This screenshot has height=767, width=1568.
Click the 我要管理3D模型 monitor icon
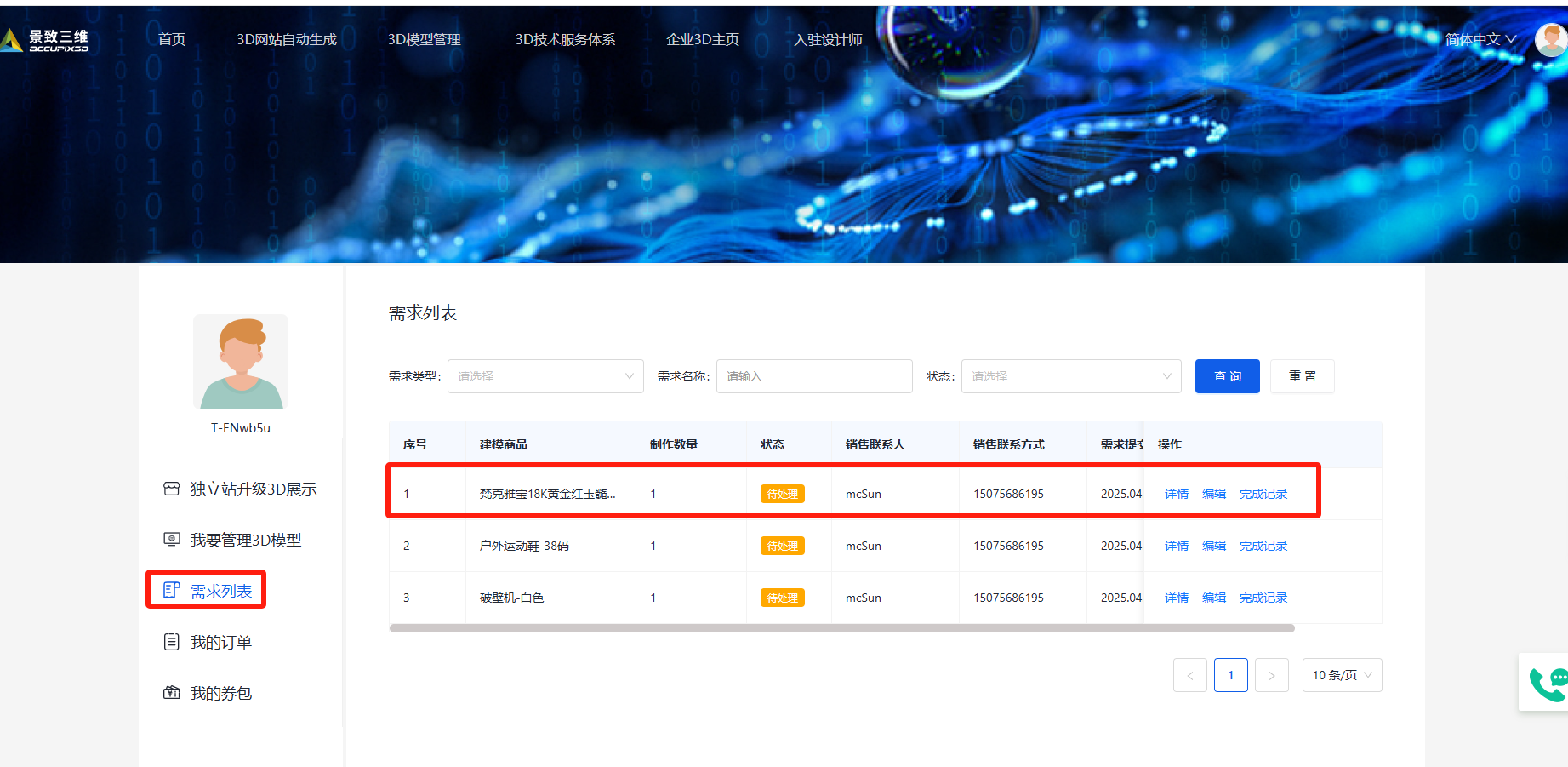coord(172,540)
